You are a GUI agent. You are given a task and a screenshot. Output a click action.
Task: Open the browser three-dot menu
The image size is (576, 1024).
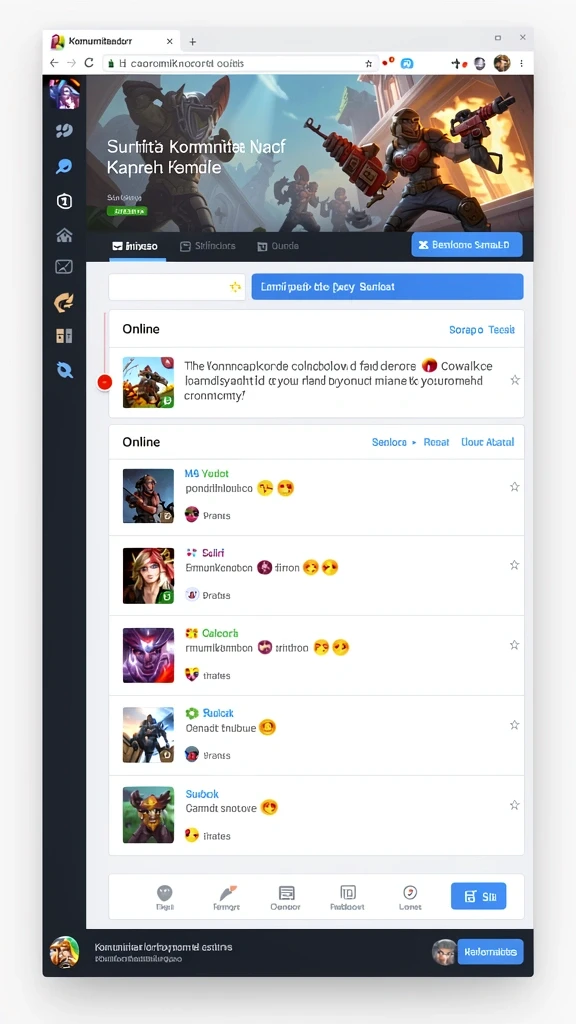521,63
